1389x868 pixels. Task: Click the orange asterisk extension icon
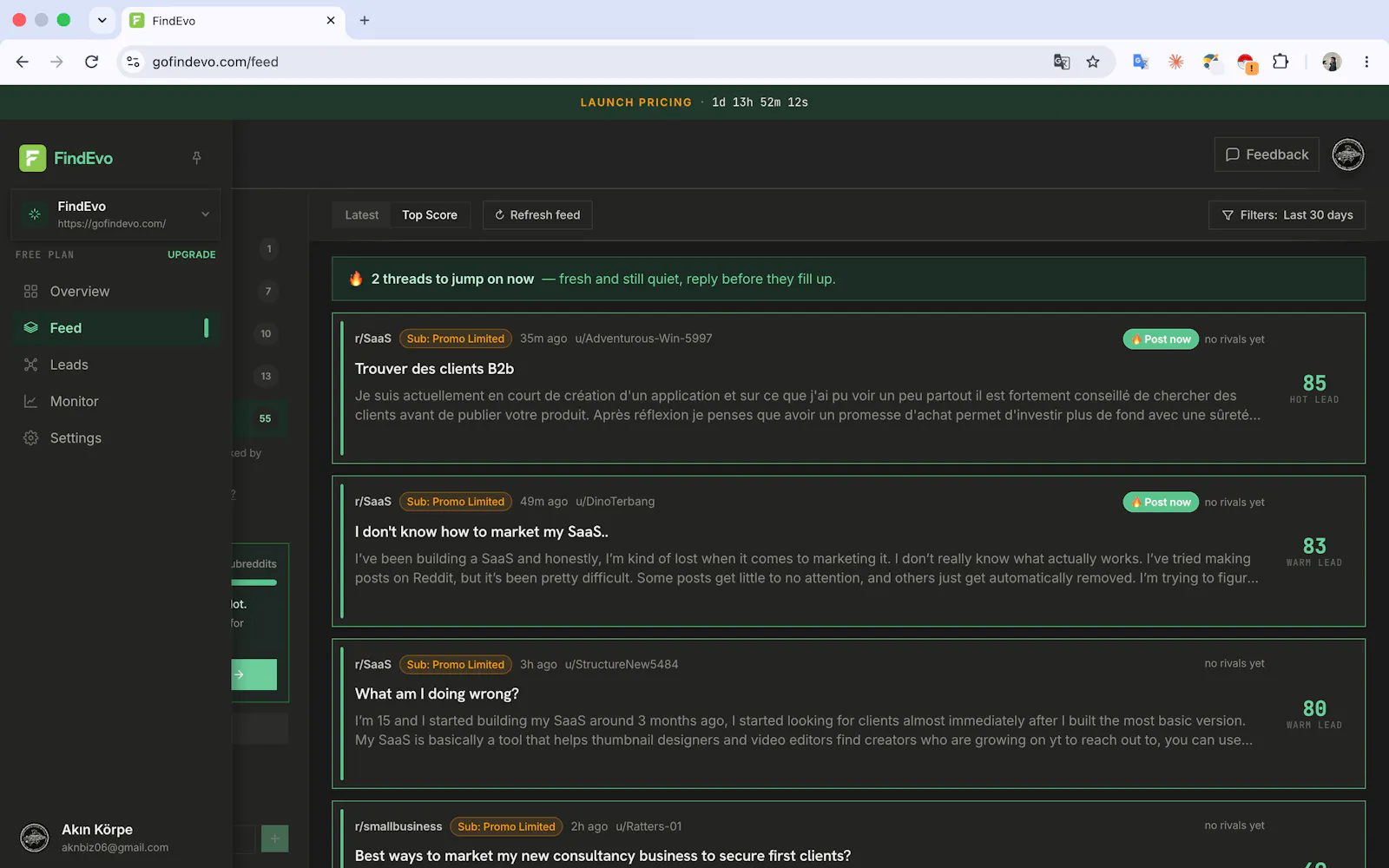coord(1176,62)
